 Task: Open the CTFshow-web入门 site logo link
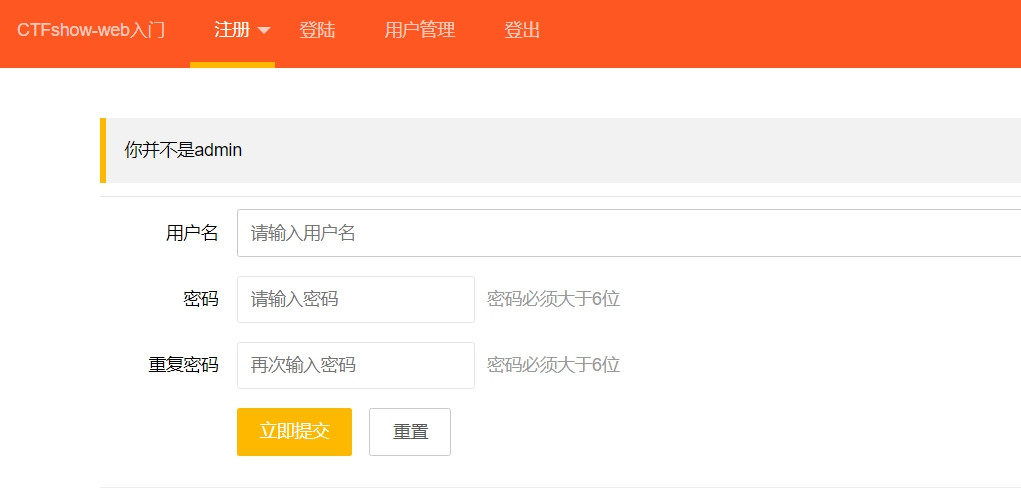tap(91, 31)
